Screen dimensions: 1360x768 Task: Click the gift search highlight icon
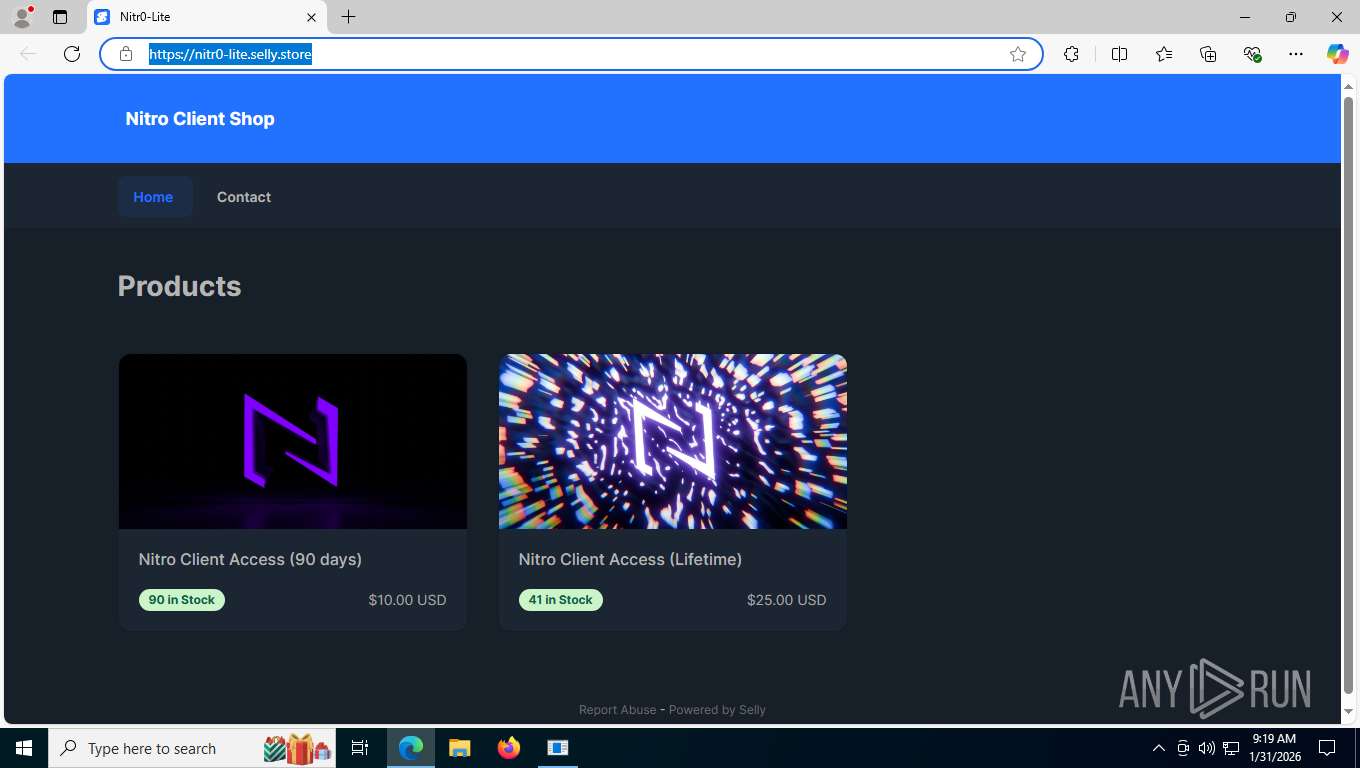click(297, 748)
